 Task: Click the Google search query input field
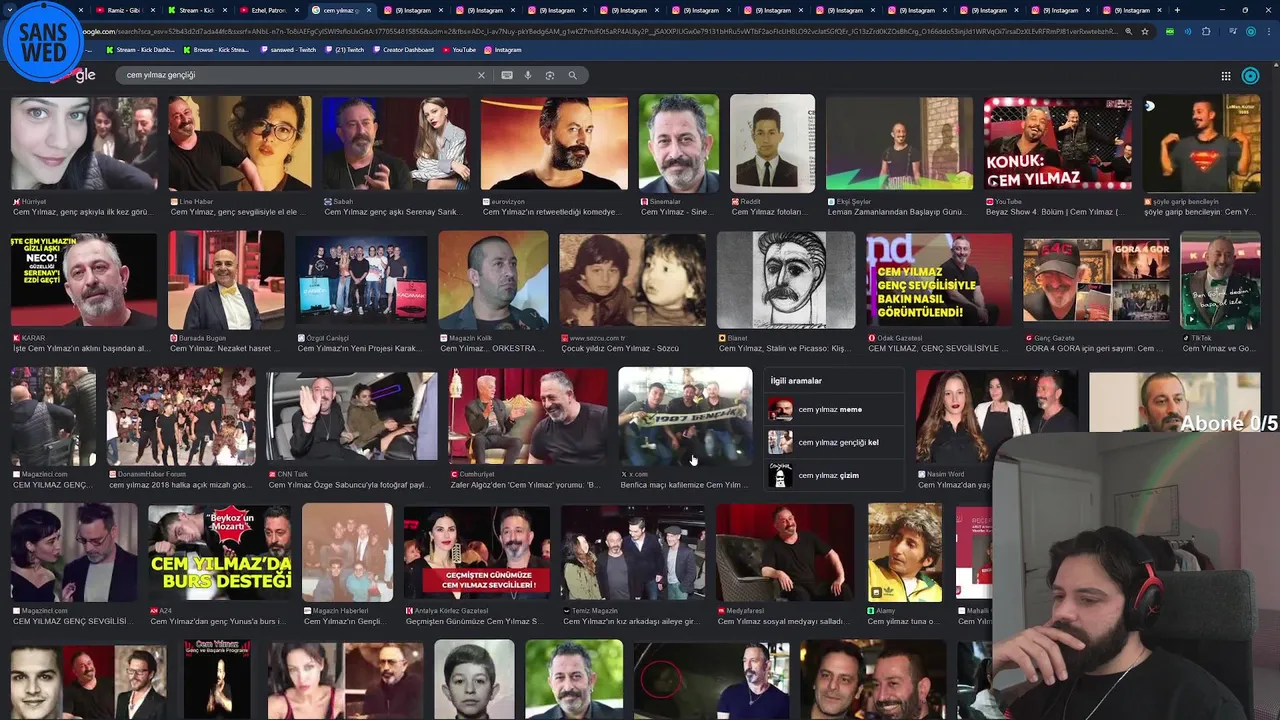tap(295, 75)
